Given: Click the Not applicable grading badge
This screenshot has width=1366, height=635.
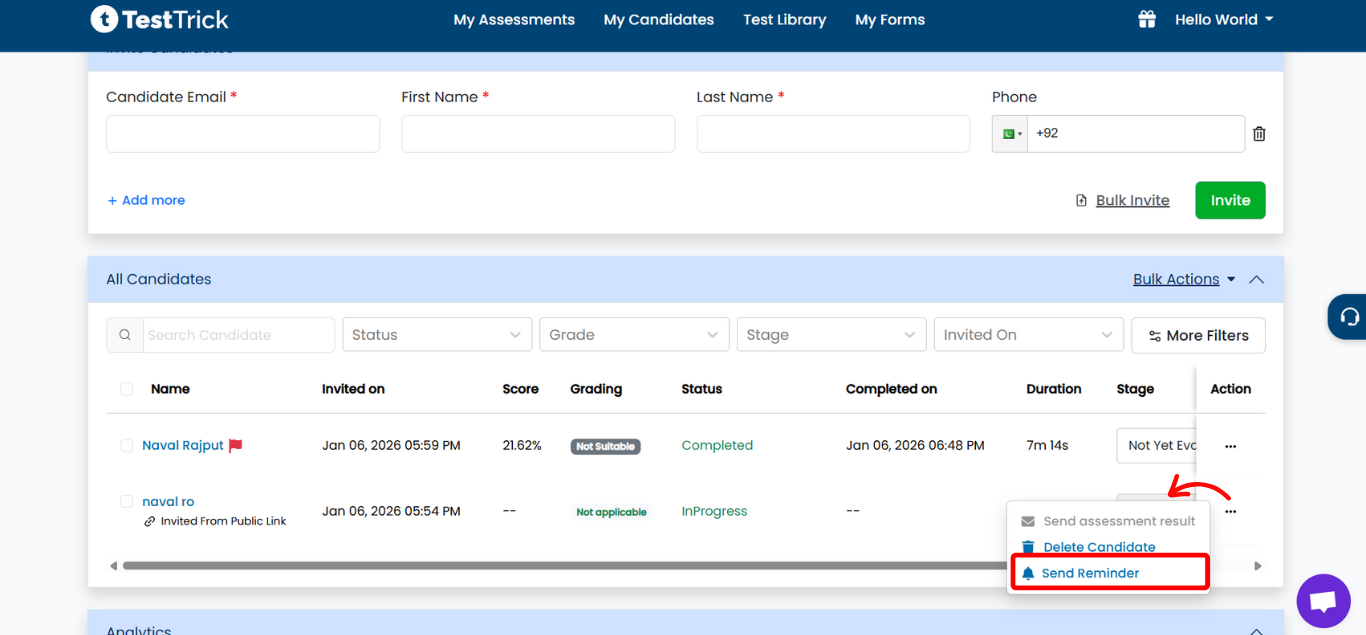Looking at the screenshot, I should (611, 512).
